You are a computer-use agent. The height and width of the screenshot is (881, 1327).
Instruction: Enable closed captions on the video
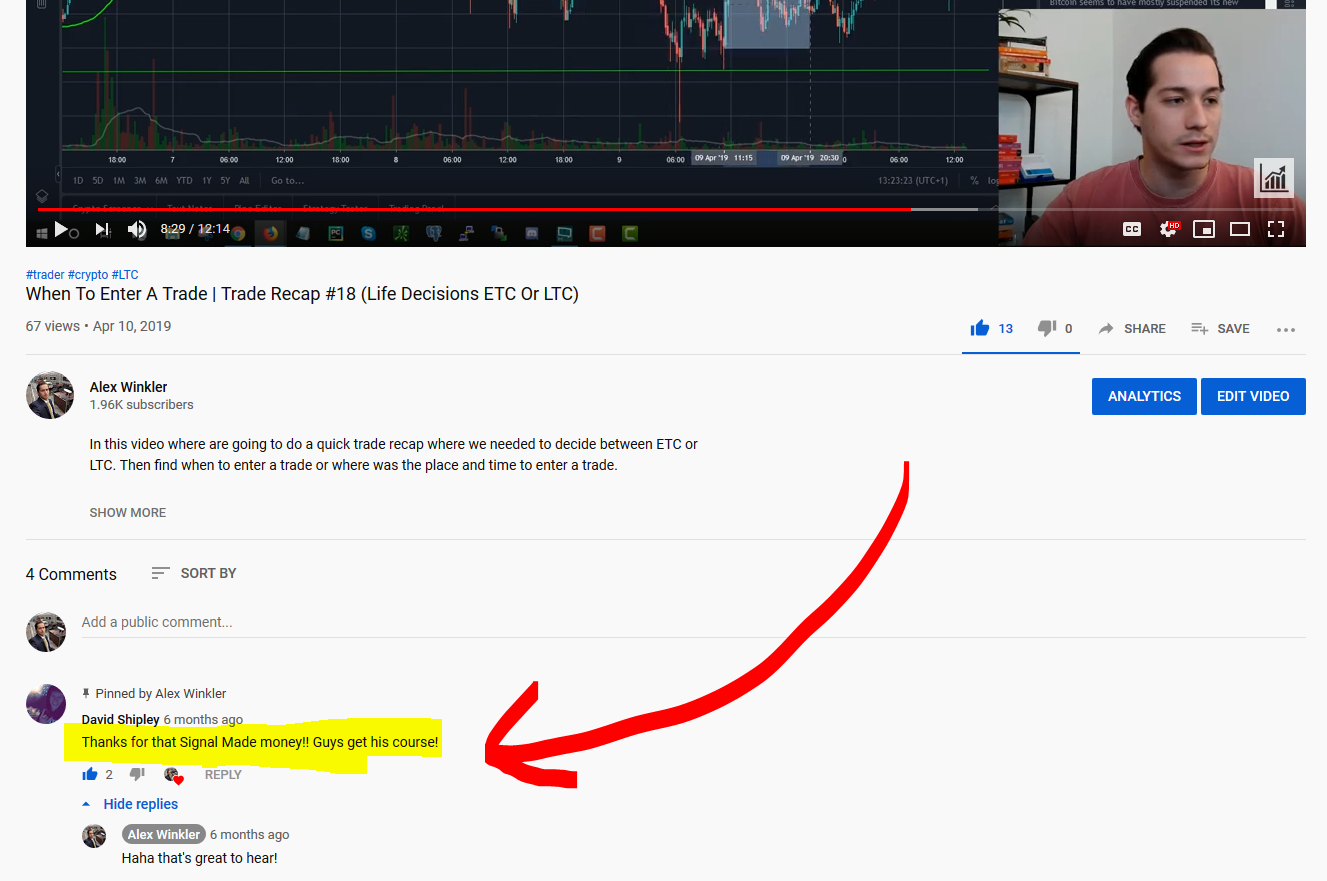[1131, 228]
